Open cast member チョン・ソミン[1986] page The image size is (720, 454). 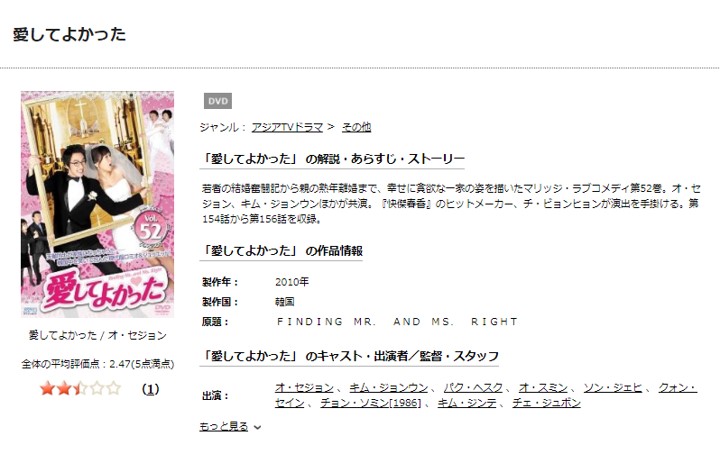tap(371, 403)
